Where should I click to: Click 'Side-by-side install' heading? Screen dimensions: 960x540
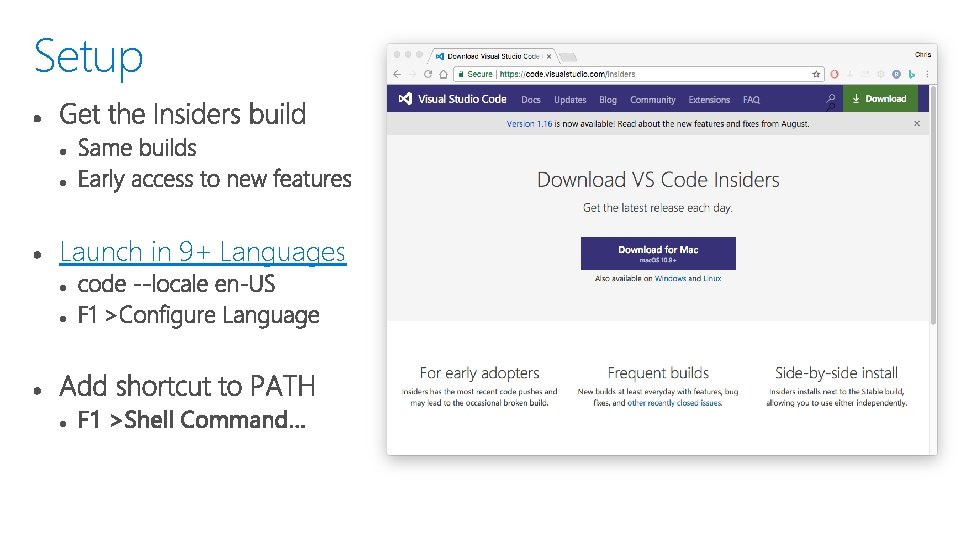[836, 373]
